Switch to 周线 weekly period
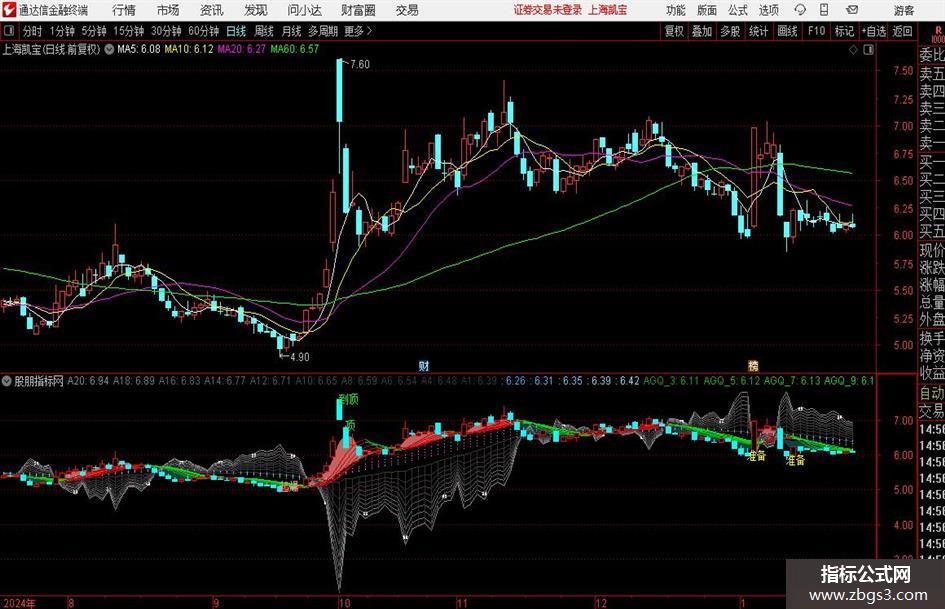Screen dimensions: 945x609 264,31
